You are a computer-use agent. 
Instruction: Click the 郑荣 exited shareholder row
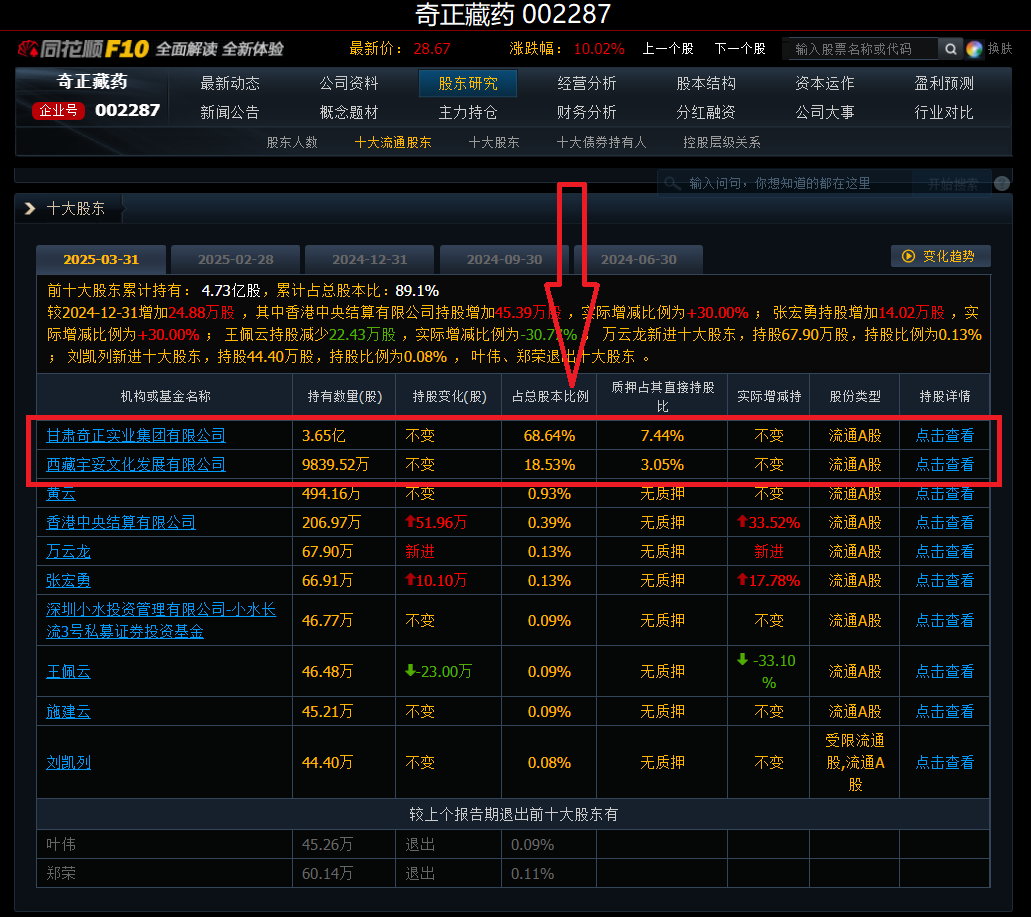click(513, 873)
